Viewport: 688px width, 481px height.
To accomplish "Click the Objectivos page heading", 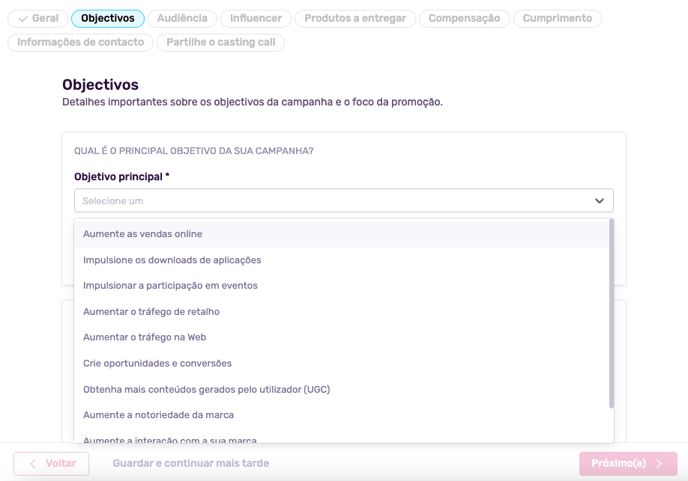I will pyautogui.click(x=100, y=85).
